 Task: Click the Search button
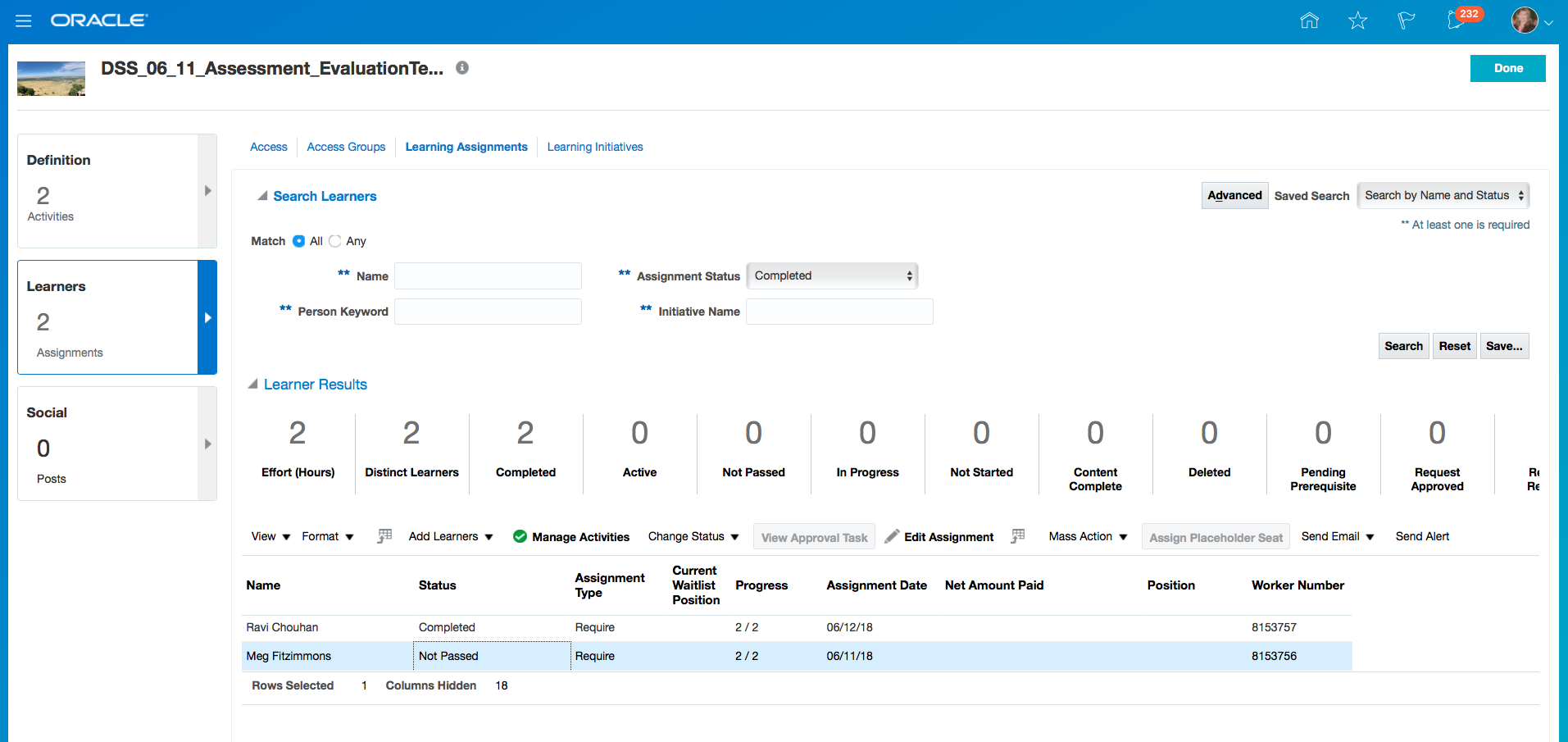coord(1403,346)
